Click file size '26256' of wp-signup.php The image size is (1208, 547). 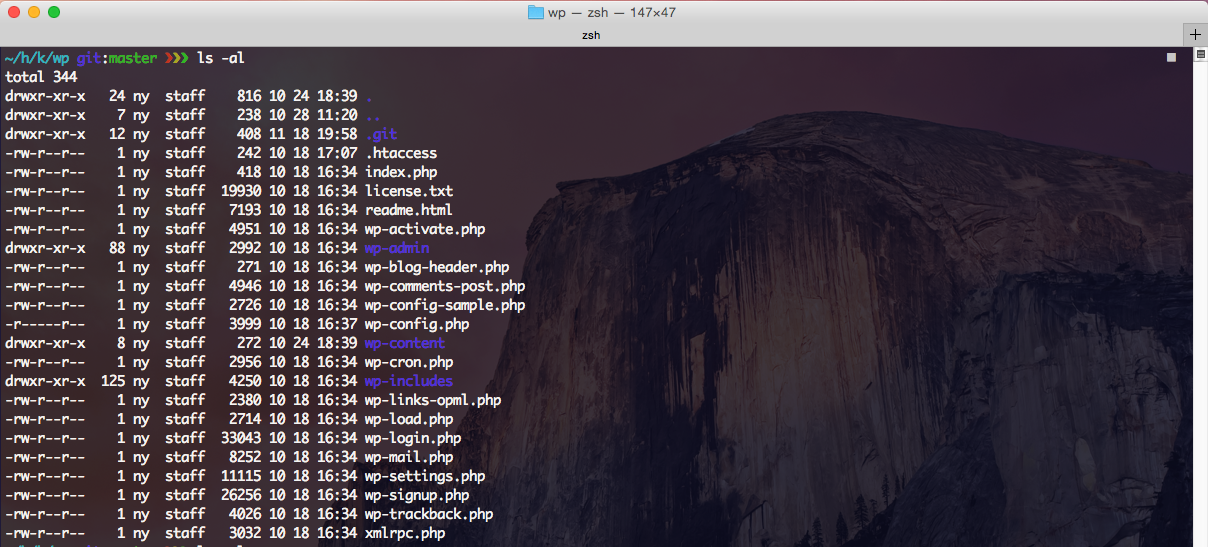point(241,495)
